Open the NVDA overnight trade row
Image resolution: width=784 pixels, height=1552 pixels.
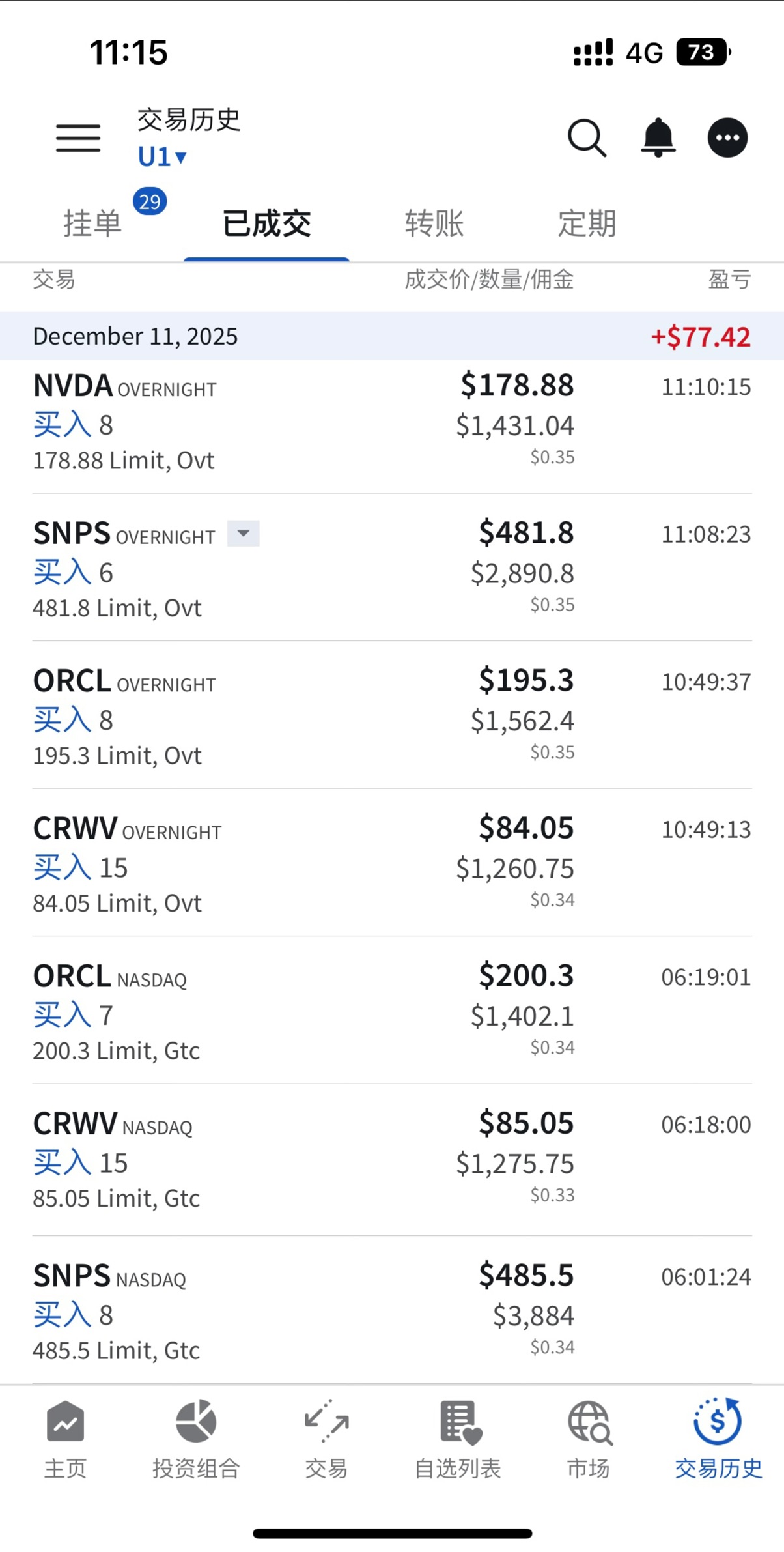point(391,424)
